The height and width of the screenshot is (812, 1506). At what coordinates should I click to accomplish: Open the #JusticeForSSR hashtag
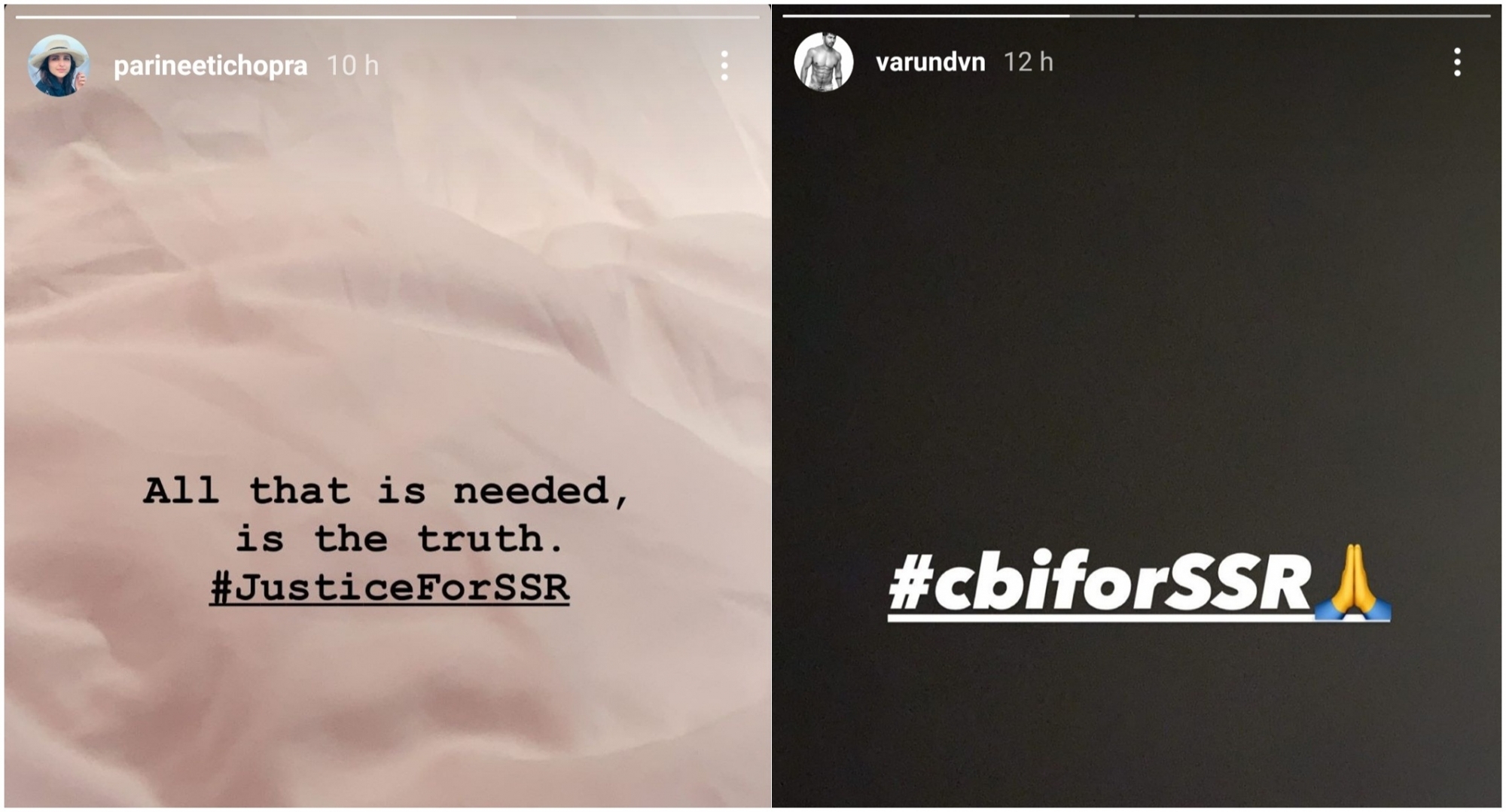pyautogui.click(x=389, y=588)
